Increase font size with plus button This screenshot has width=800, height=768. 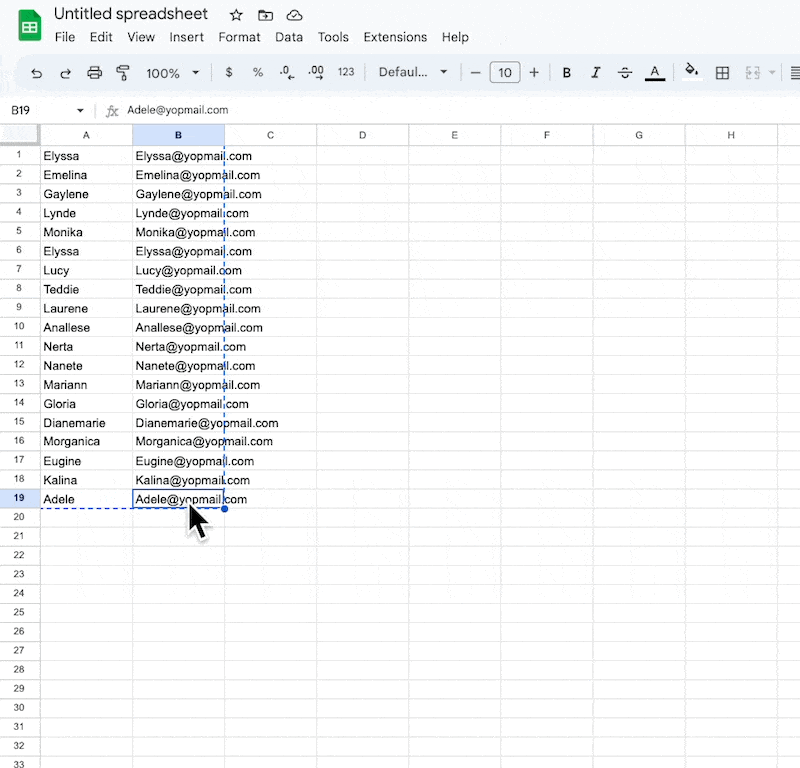click(x=534, y=72)
